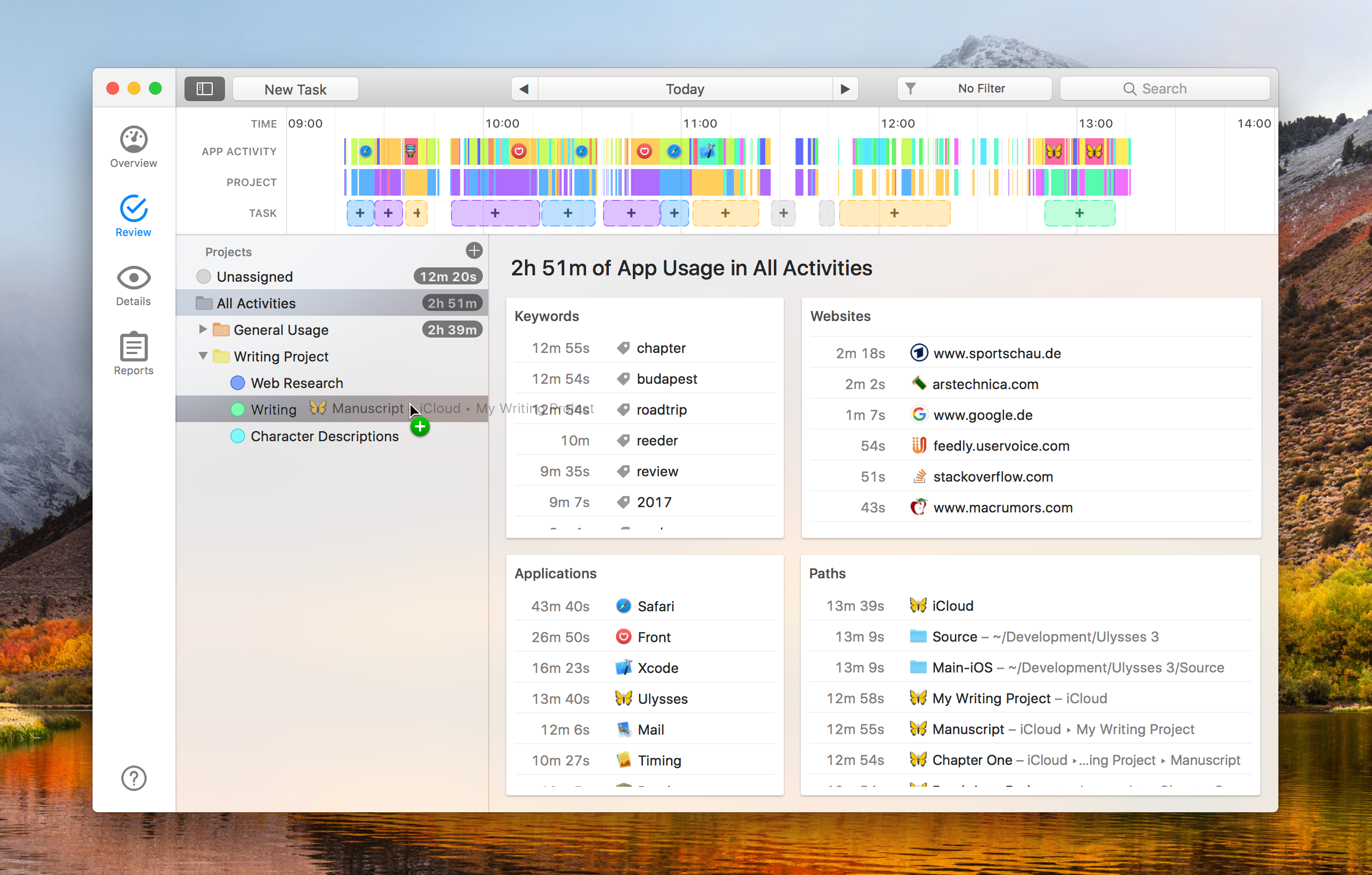
Task: Click the feedly.uservoice.com icon
Action: 918,445
